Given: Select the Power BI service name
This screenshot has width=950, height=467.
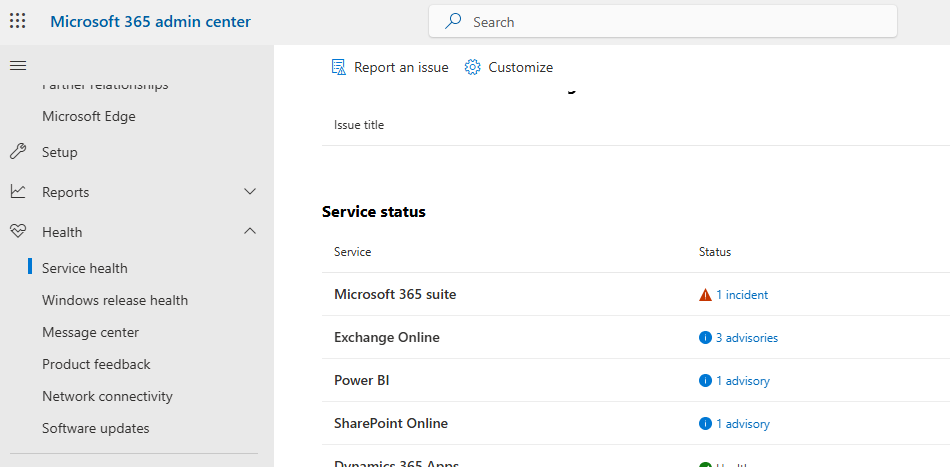Looking at the screenshot, I should coord(362,380).
